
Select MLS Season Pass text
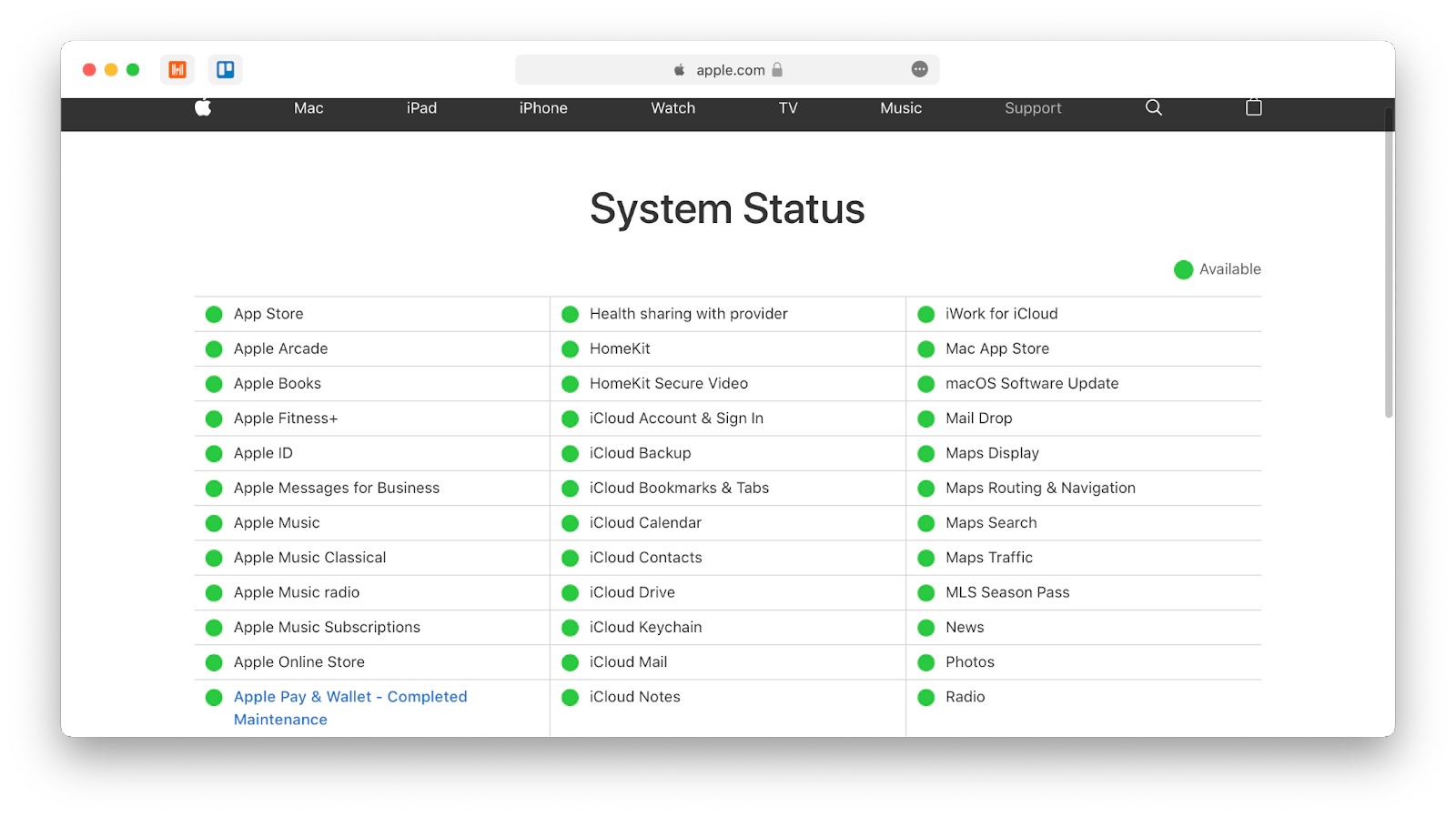[1007, 592]
